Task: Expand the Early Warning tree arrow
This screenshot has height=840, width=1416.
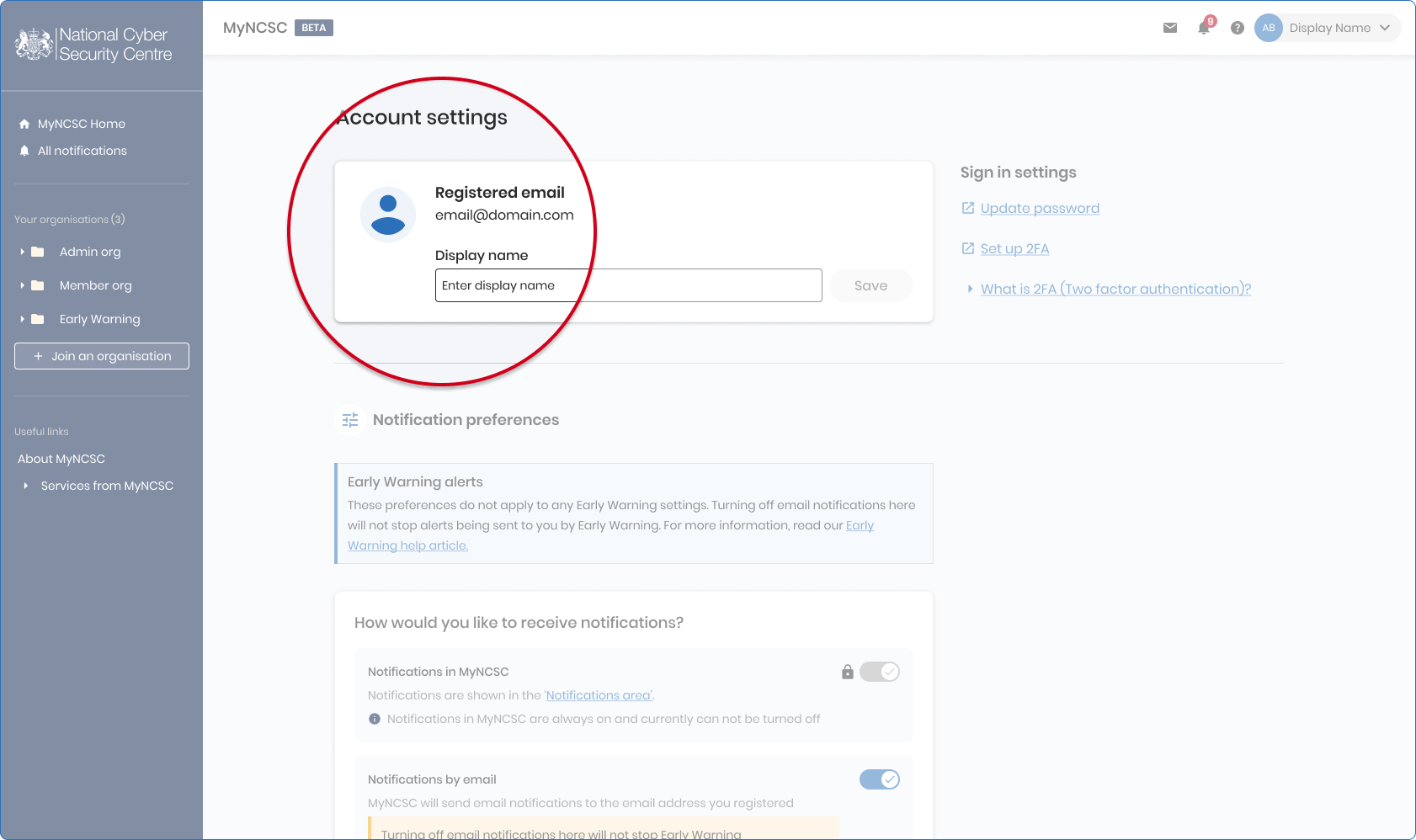Action: click(22, 319)
